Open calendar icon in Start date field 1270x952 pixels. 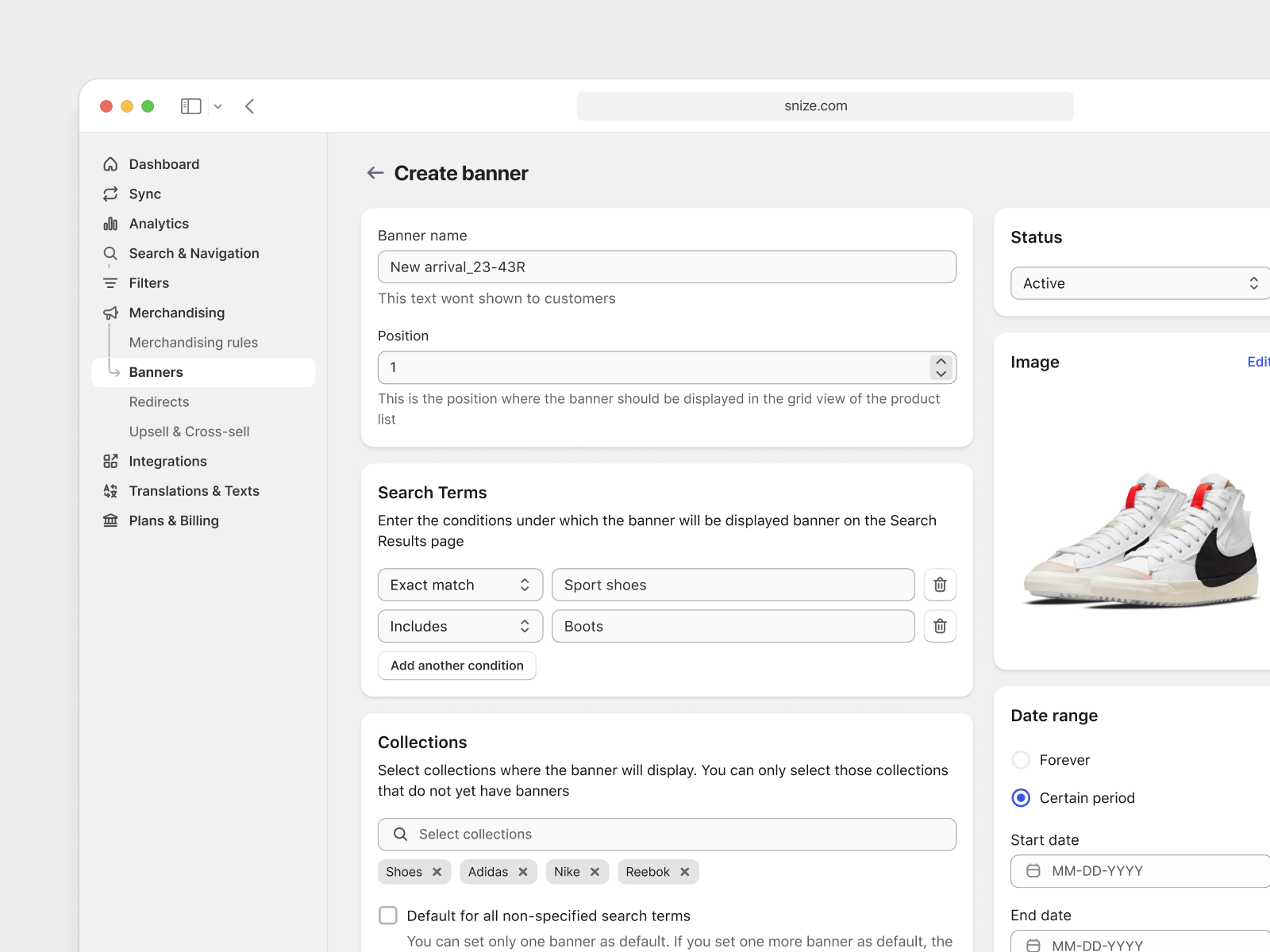tap(1033, 871)
